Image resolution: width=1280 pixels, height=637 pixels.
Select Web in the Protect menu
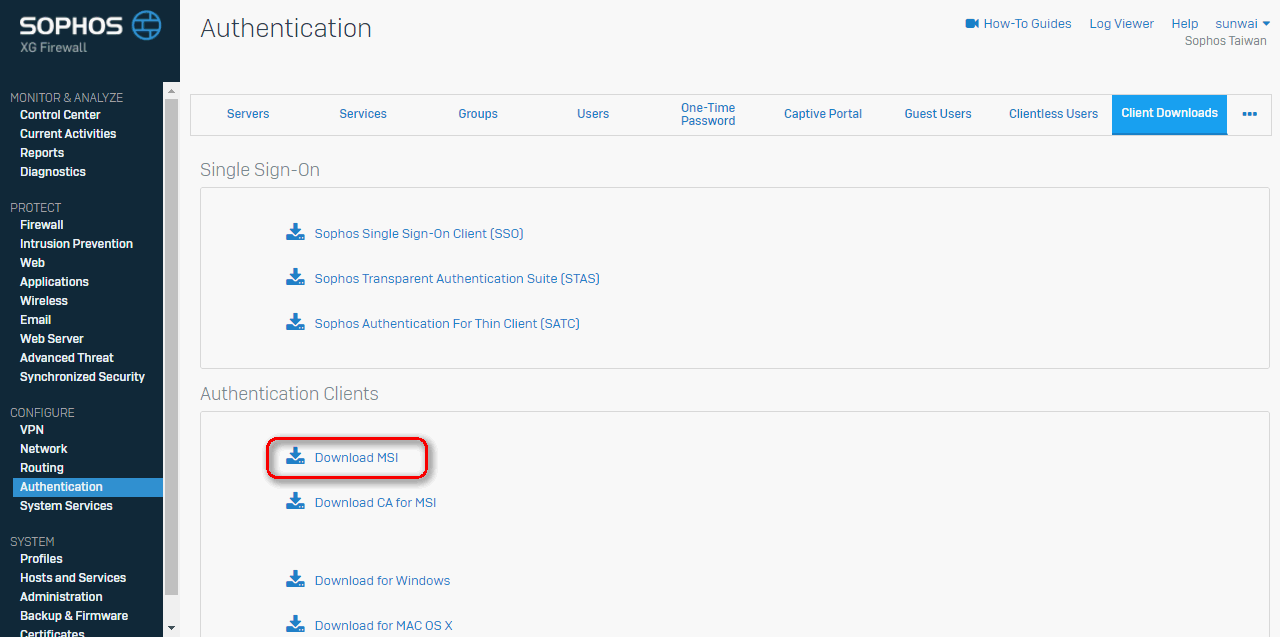click(32, 263)
